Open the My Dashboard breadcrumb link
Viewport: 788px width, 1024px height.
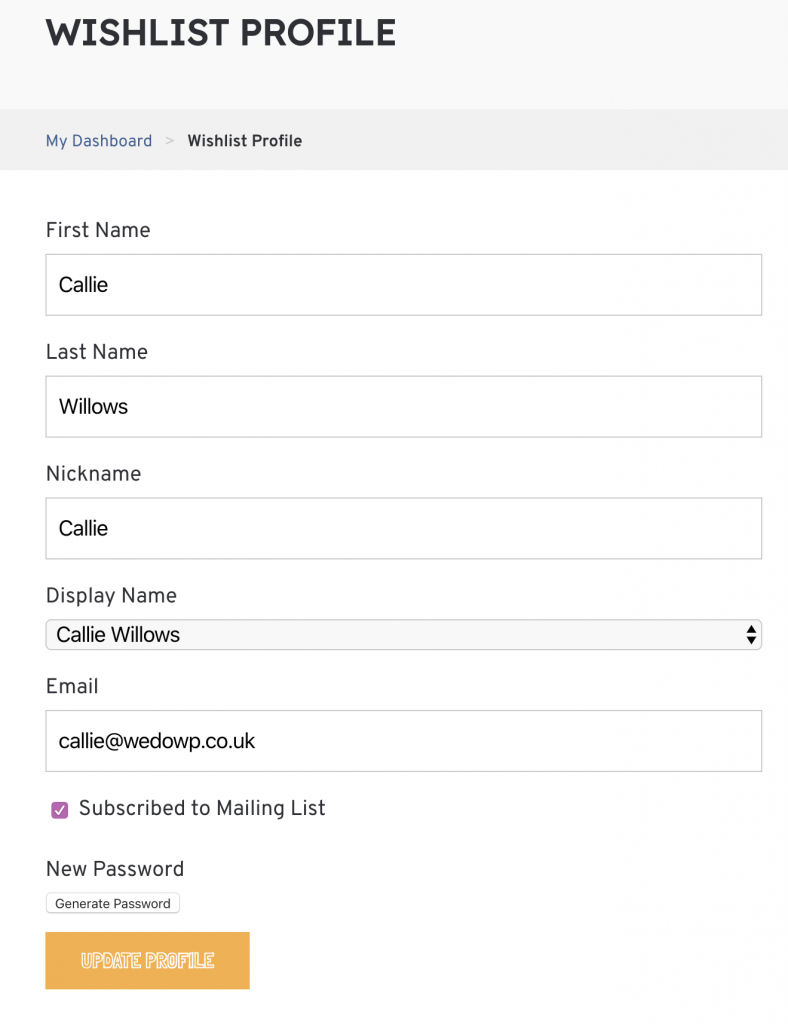99,141
